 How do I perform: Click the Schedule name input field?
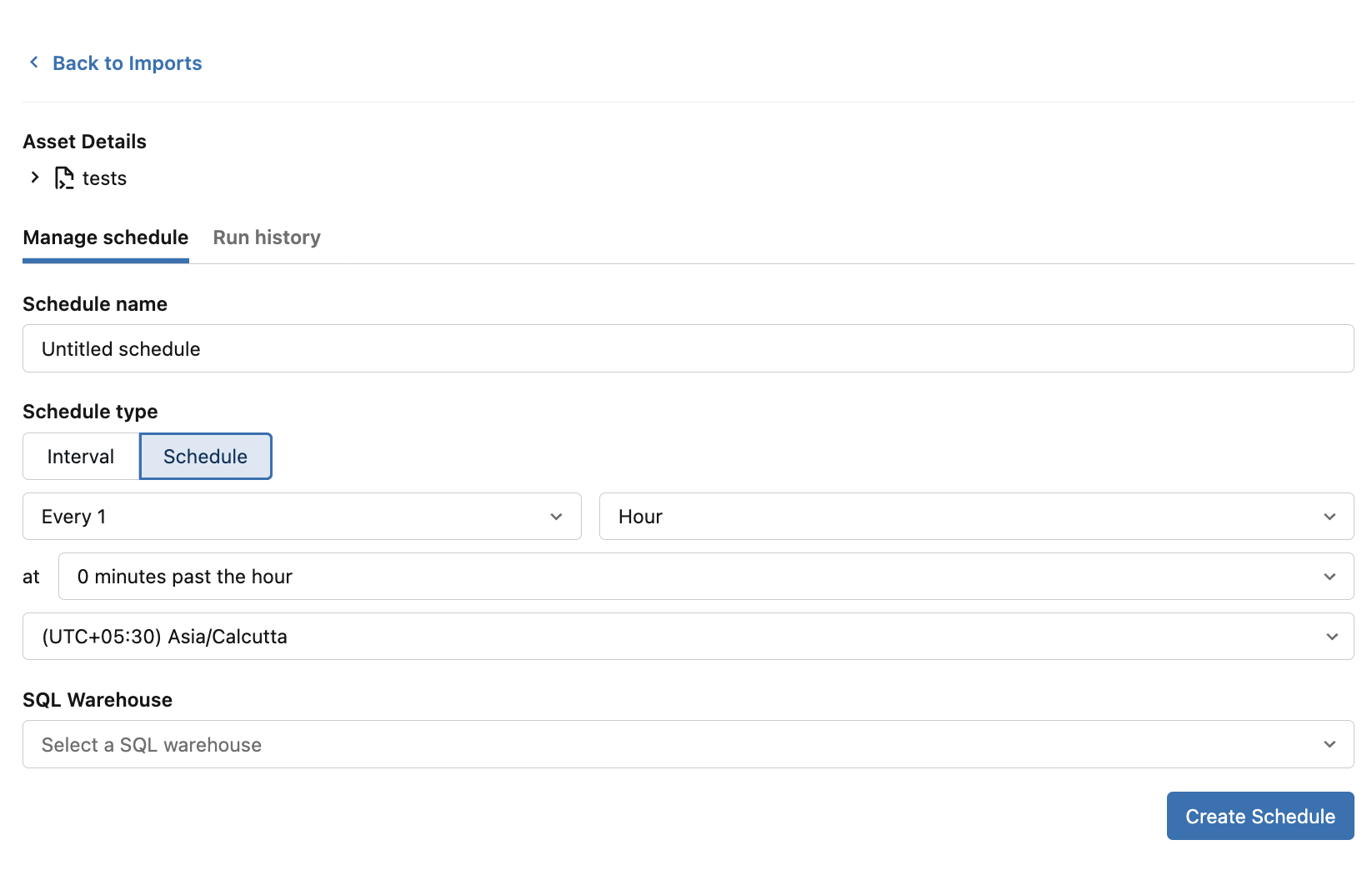point(689,348)
